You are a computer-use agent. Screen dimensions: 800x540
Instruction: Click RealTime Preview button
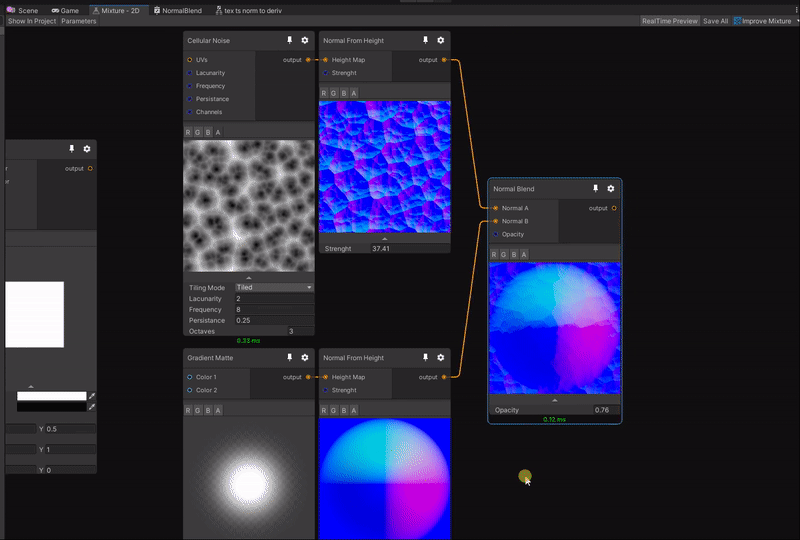pyautogui.click(x=669, y=21)
